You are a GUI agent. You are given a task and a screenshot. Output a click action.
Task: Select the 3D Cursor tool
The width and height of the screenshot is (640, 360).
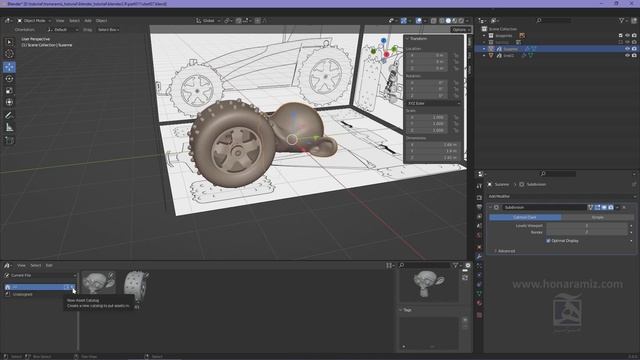coord(9,54)
